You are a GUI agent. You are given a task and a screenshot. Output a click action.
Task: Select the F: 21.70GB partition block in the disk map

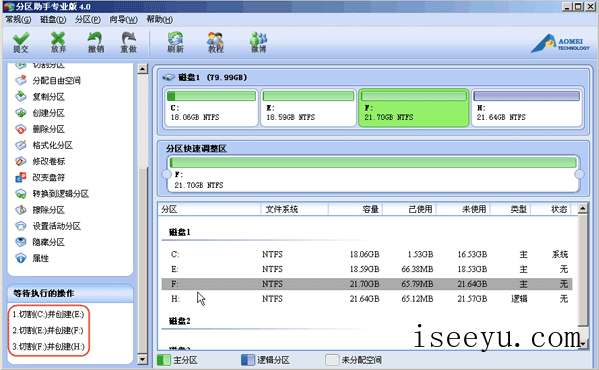click(413, 107)
